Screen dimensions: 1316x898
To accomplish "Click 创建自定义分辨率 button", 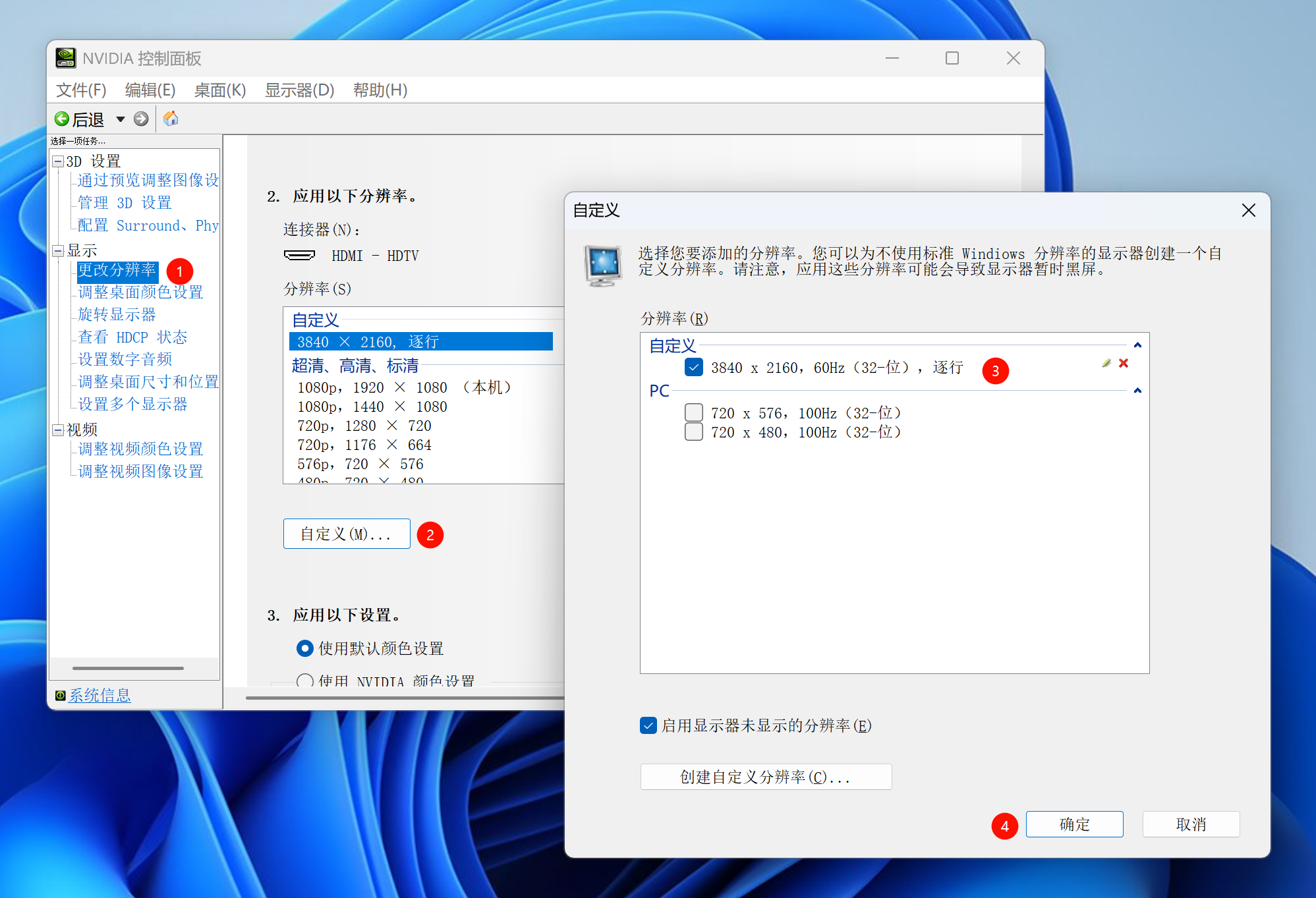I will click(766, 777).
